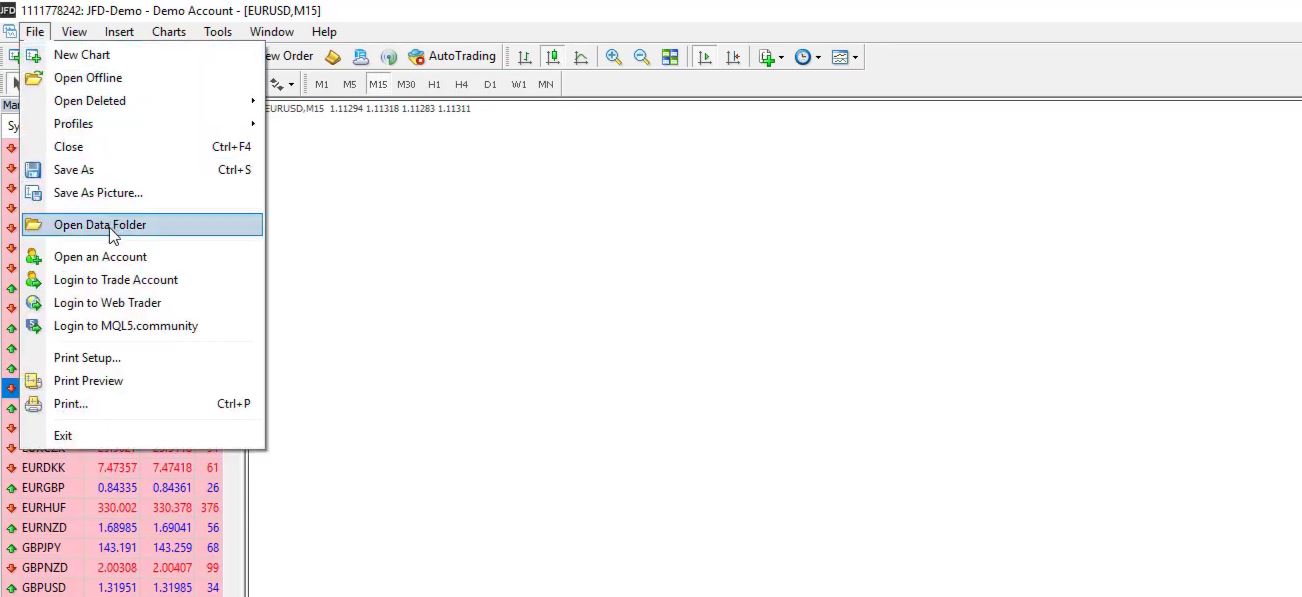Select the candlestick chart icon
Viewport: 1302px width, 597px height.
coord(551,57)
